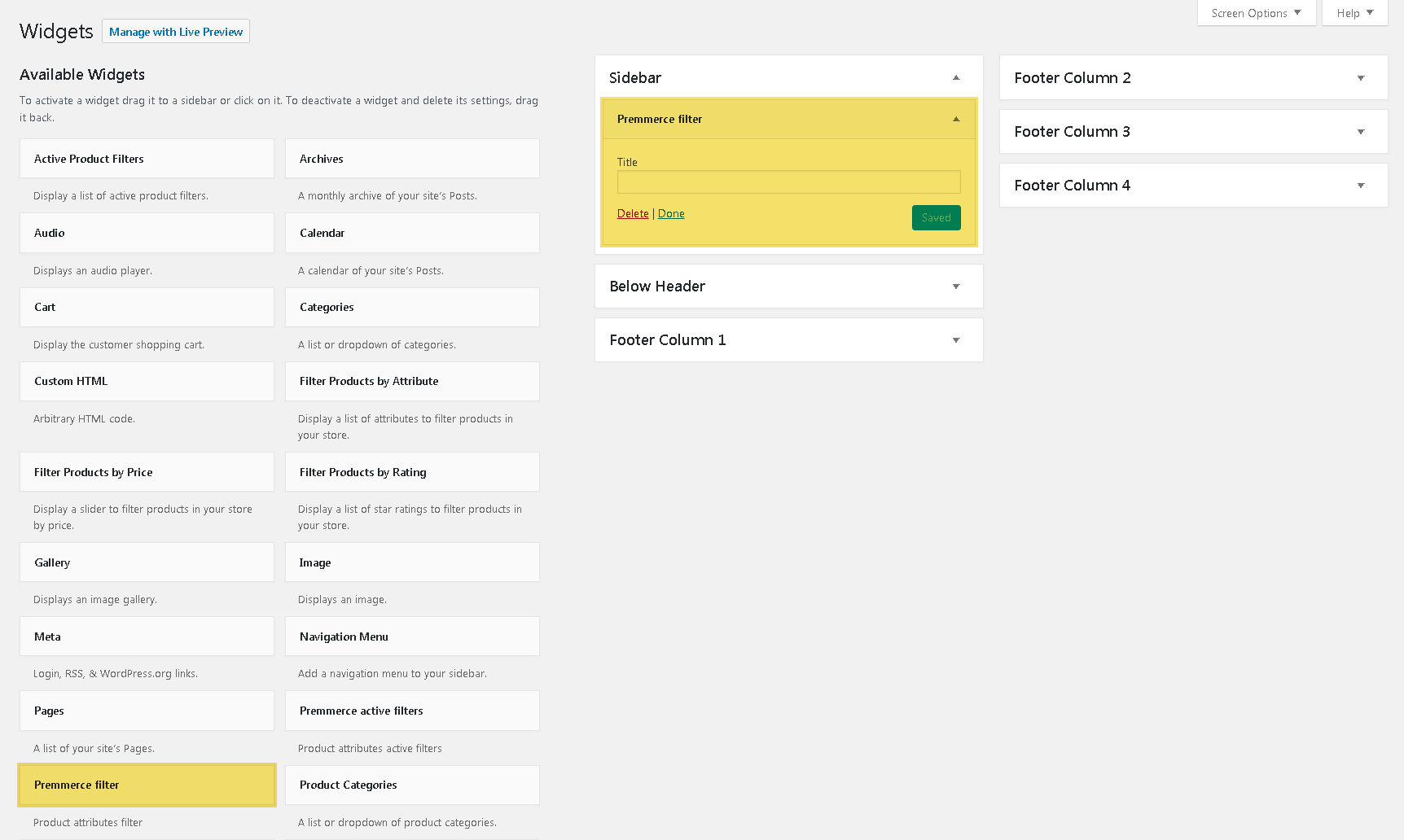Click 'A list or dropdown of categories.' description
Viewport: 1404px width, 840px height.
[x=377, y=345]
